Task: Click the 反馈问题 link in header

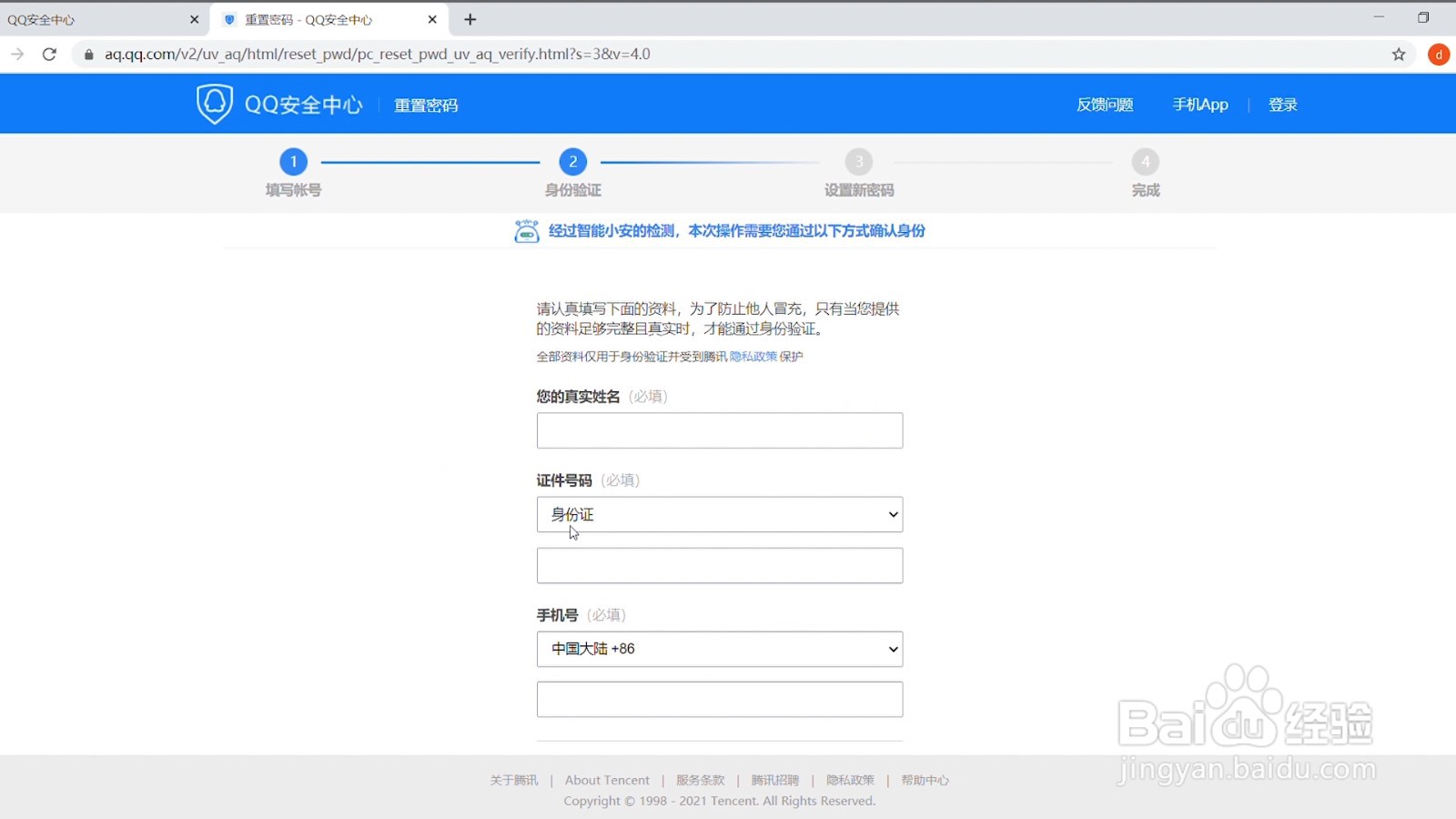Action: (1105, 105)
